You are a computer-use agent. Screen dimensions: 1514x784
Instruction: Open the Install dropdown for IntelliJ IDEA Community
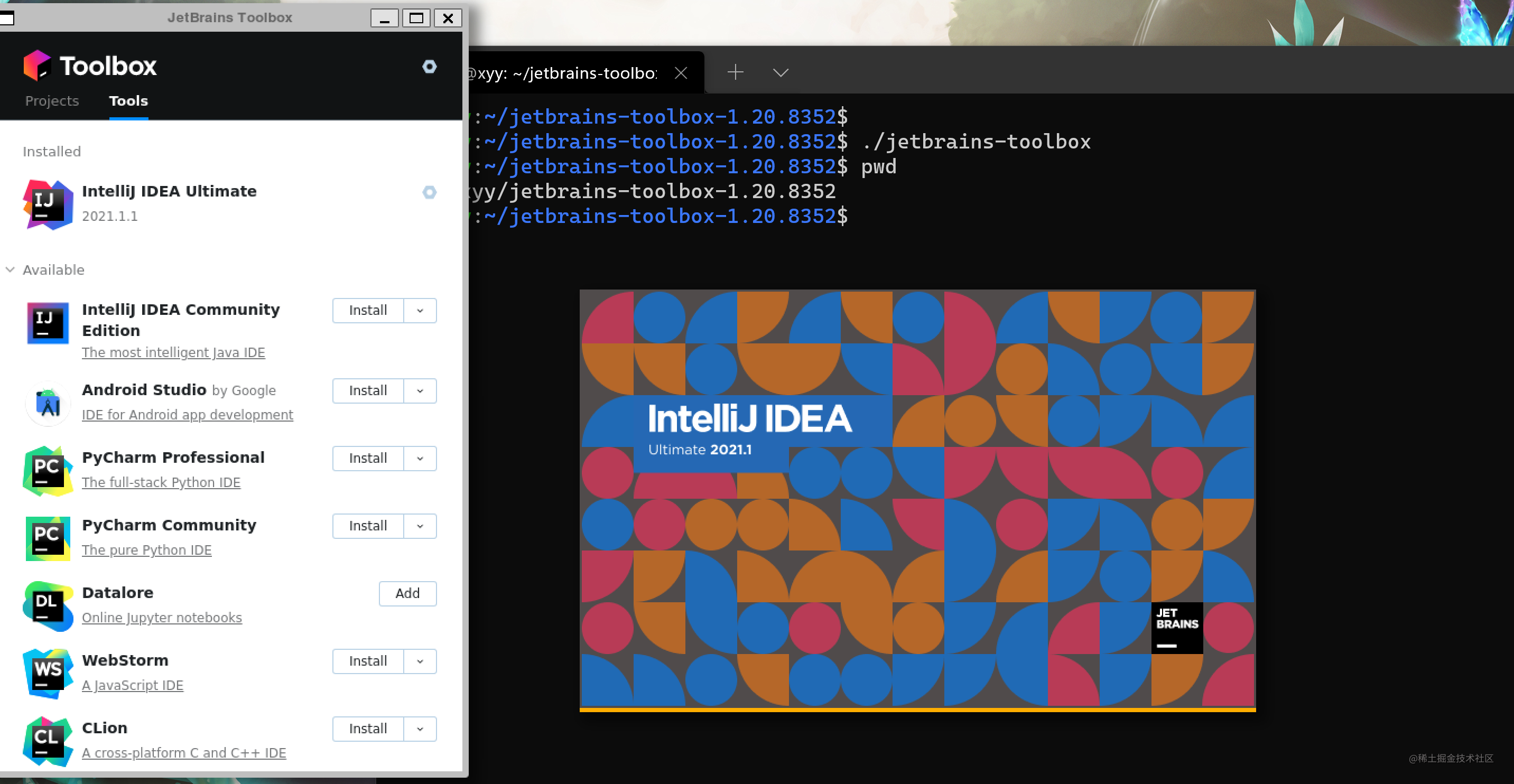(x=419, y=310)
